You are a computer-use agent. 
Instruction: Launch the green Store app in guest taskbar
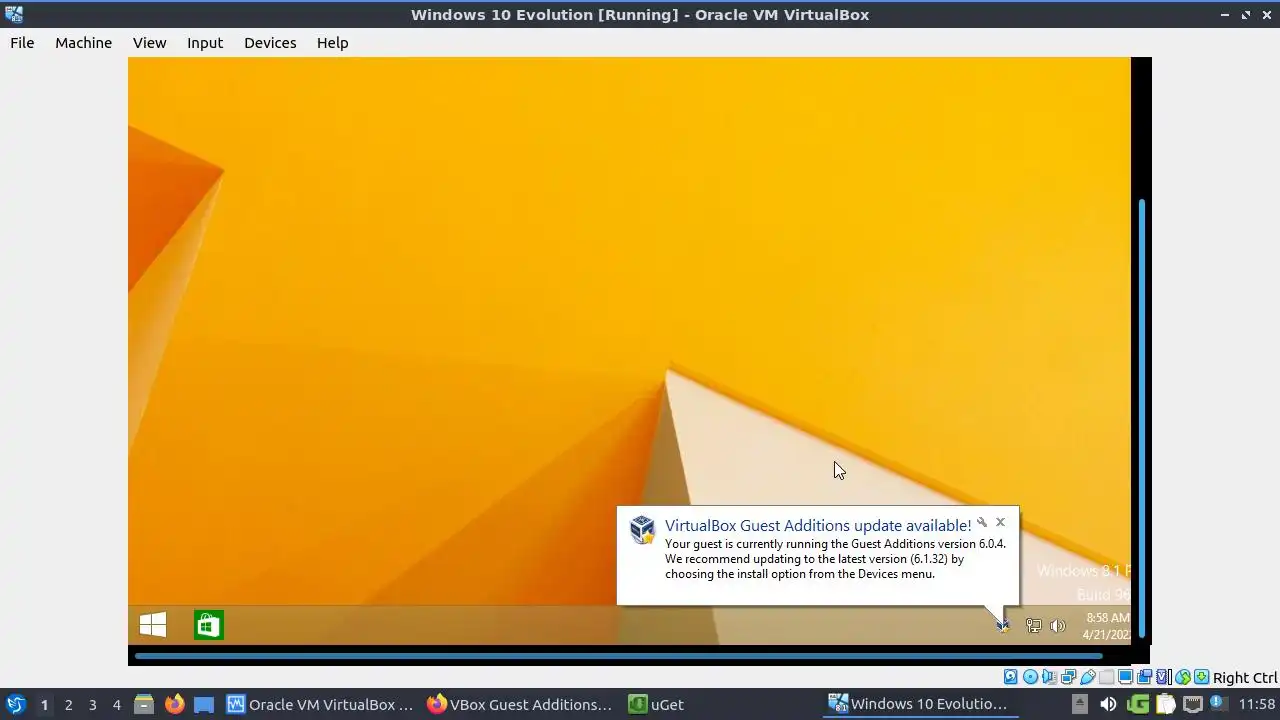(x=209, y=625)
